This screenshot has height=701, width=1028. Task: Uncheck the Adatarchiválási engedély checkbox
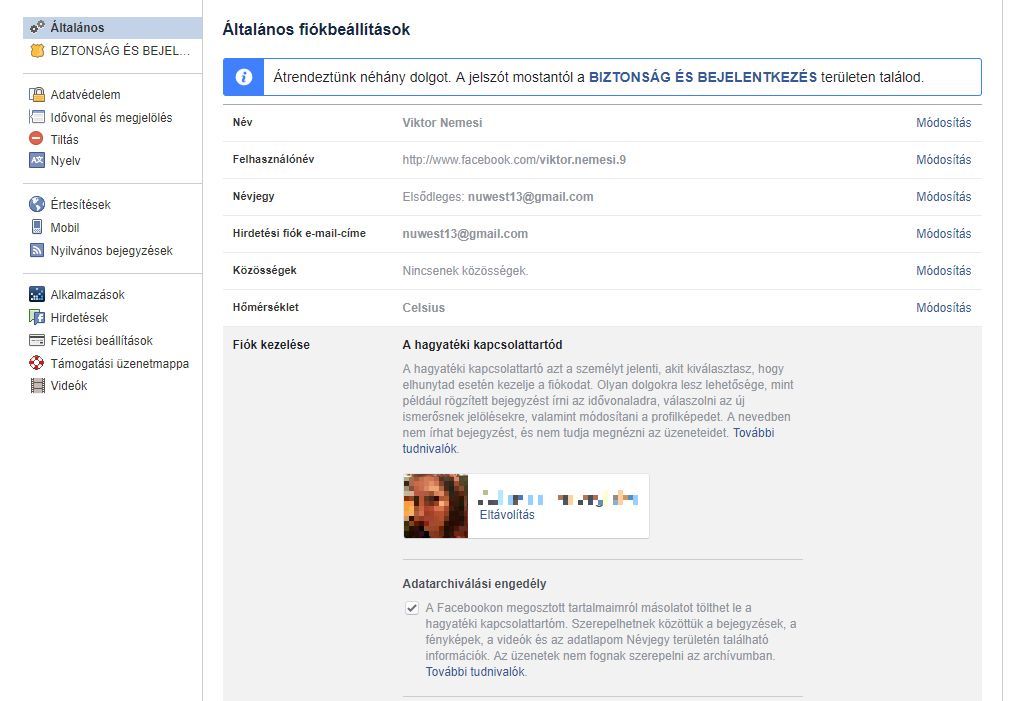411,608
